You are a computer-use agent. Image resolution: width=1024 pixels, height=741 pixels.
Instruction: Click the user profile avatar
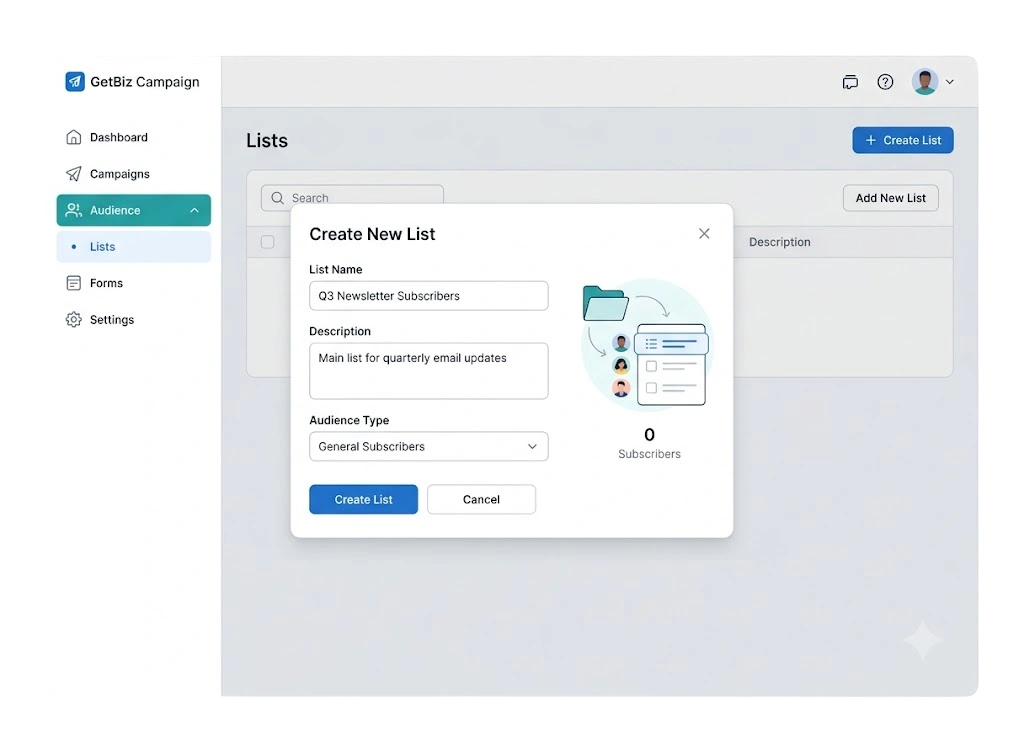[925, 82]
